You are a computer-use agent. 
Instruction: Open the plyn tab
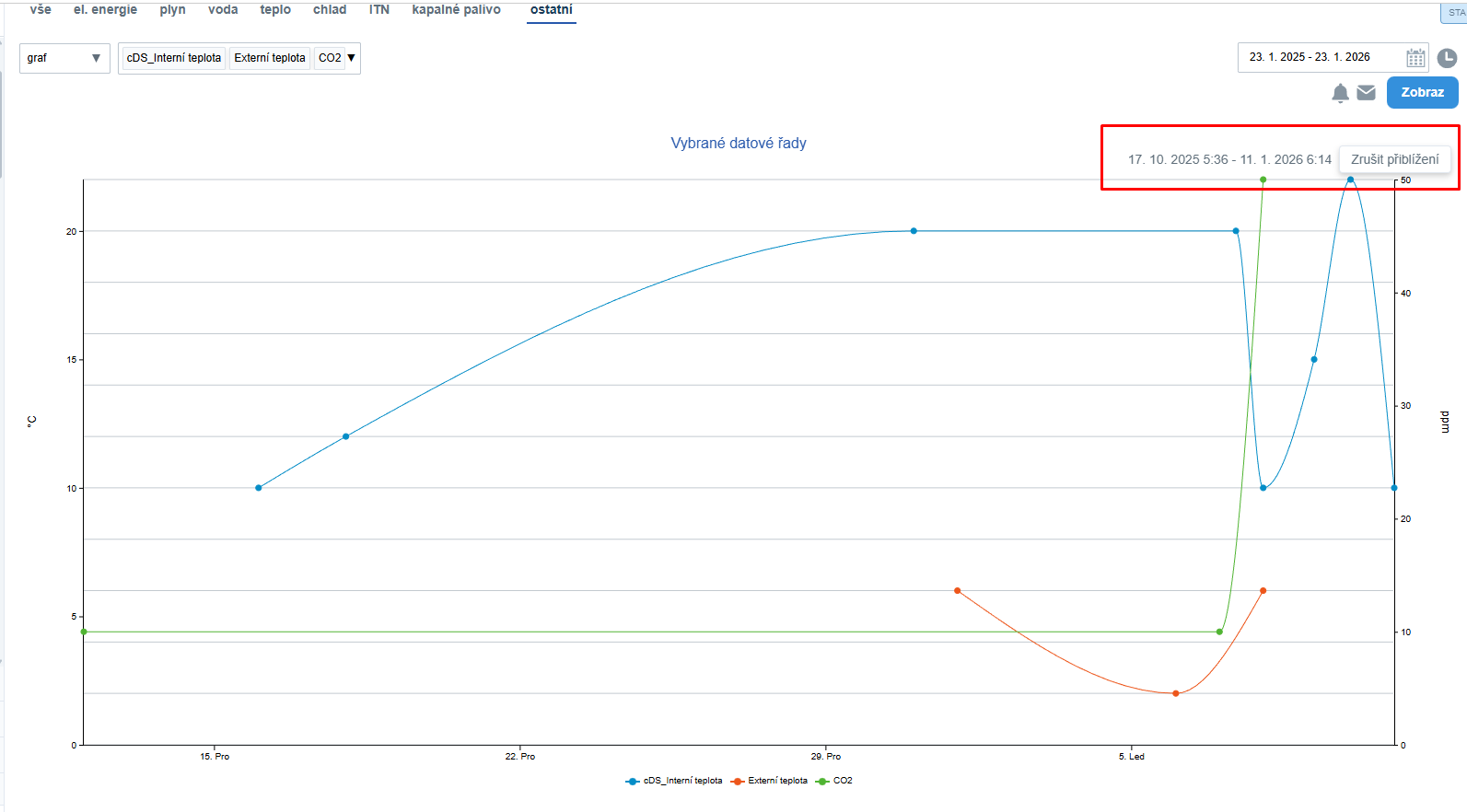tap(172, 10)
